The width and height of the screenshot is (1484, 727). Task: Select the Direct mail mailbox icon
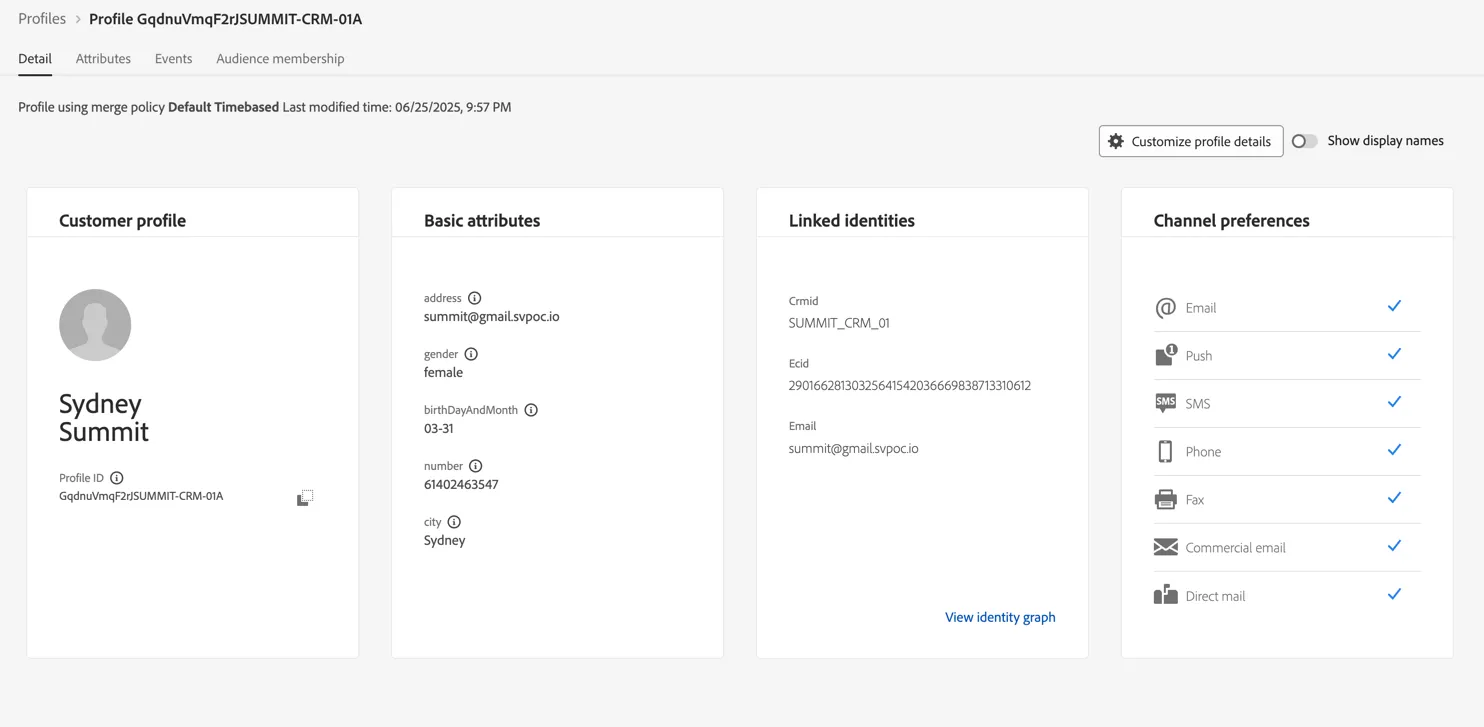pyautogui.click(x=1165, y=595)
